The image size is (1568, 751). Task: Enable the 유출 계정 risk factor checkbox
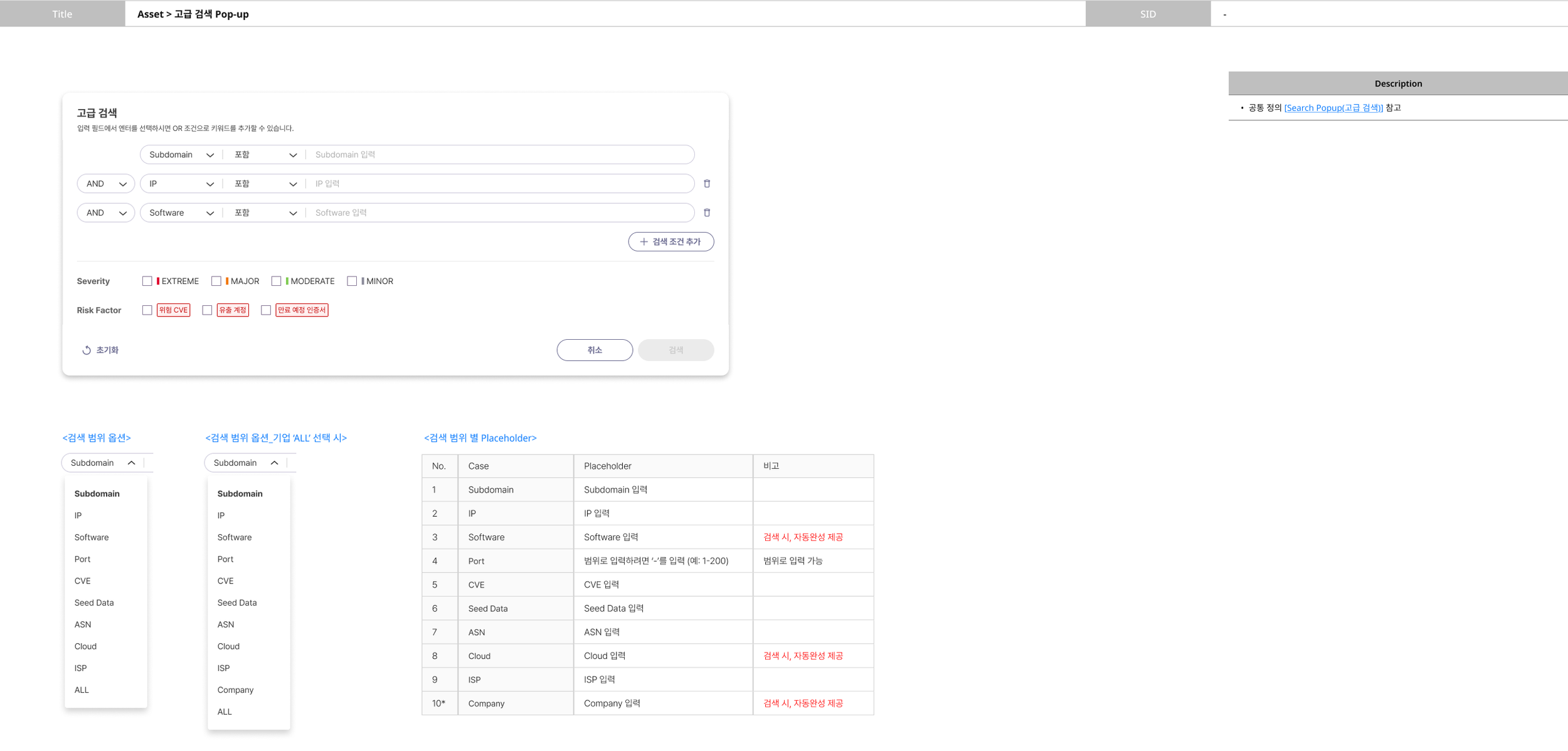(x=207, y=310)
